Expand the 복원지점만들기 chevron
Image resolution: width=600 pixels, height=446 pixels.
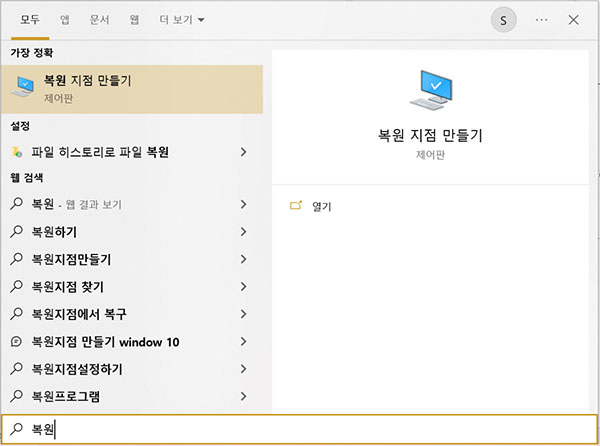[x=243, y=259]
